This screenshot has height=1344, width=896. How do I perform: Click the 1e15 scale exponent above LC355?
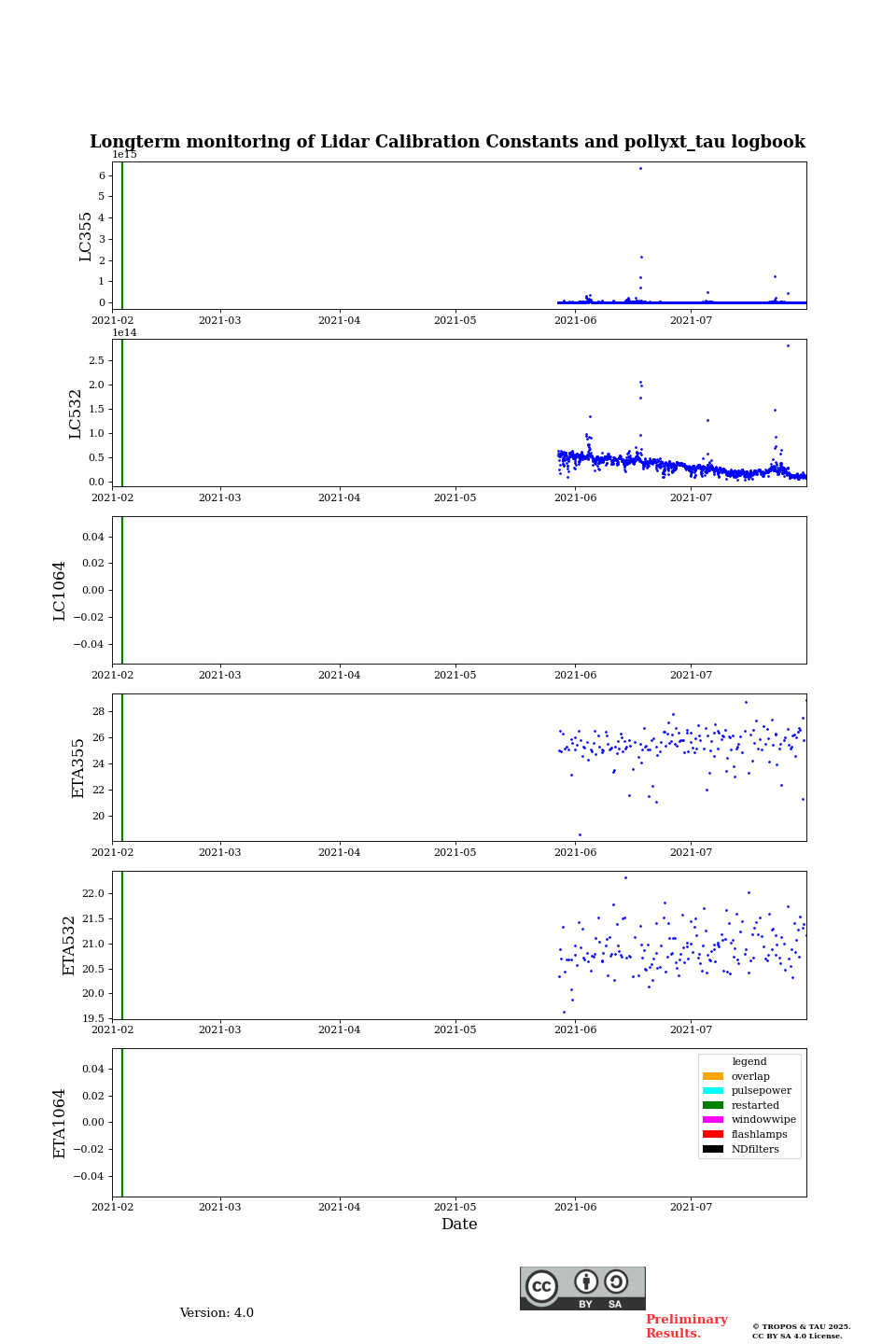124,155
